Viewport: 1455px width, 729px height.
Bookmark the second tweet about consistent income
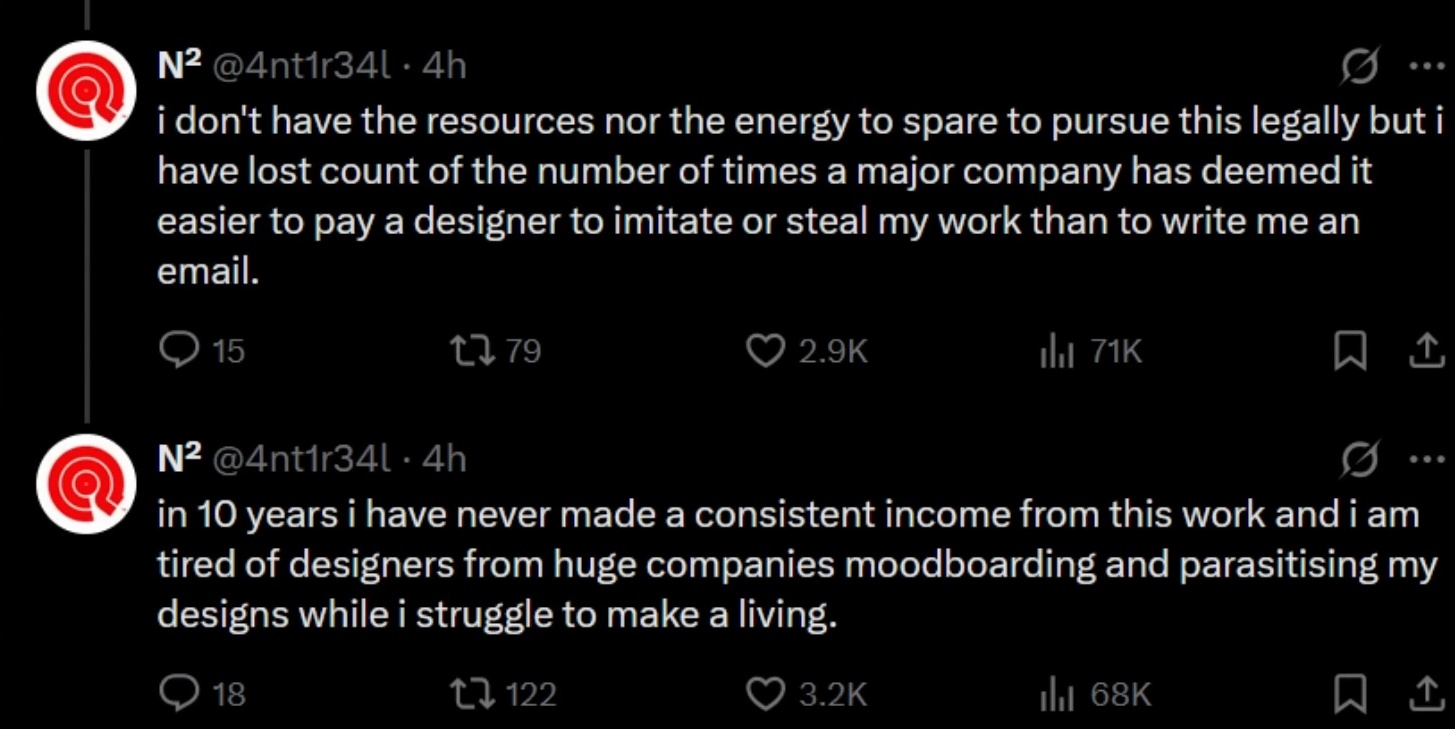click(1350, 693)
